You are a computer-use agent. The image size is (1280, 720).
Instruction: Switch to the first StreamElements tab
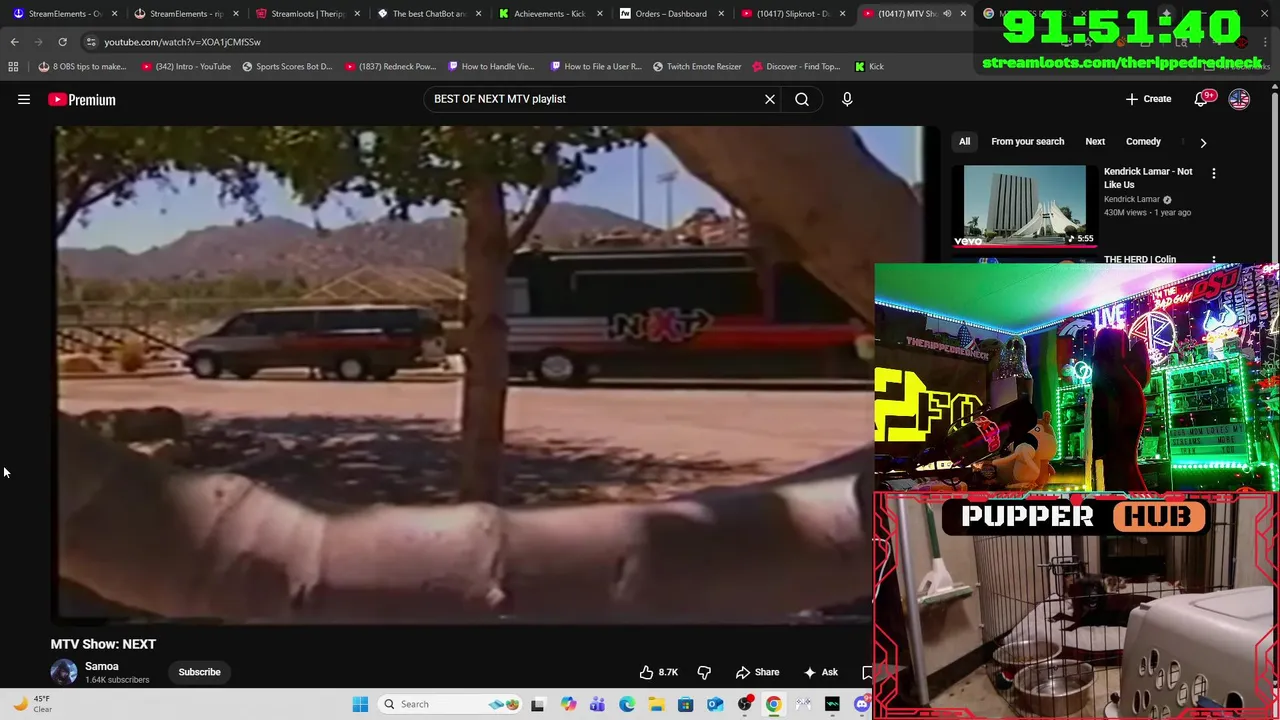pos(65,13)
